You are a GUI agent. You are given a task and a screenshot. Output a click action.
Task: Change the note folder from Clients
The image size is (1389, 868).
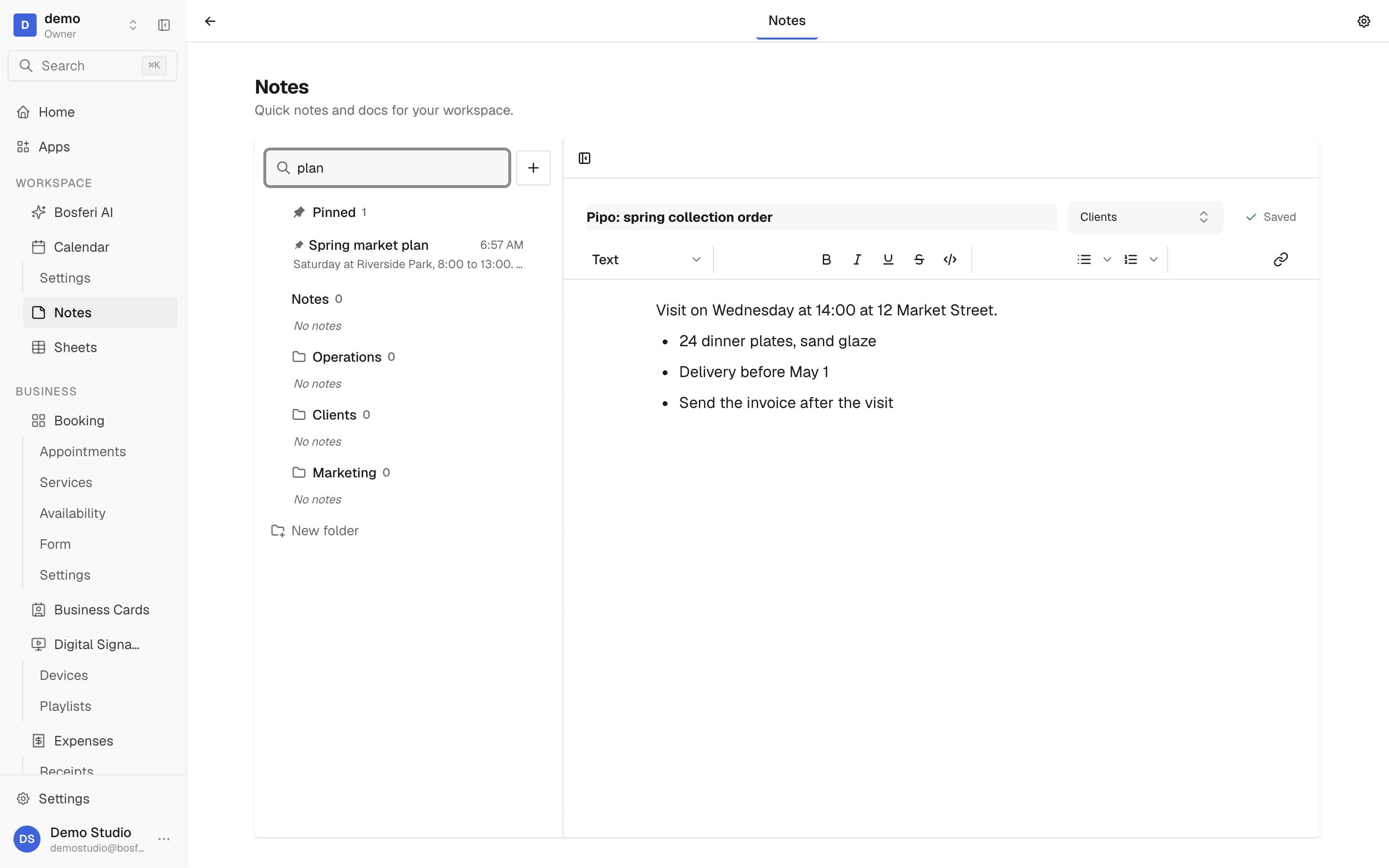point(1145,217)
